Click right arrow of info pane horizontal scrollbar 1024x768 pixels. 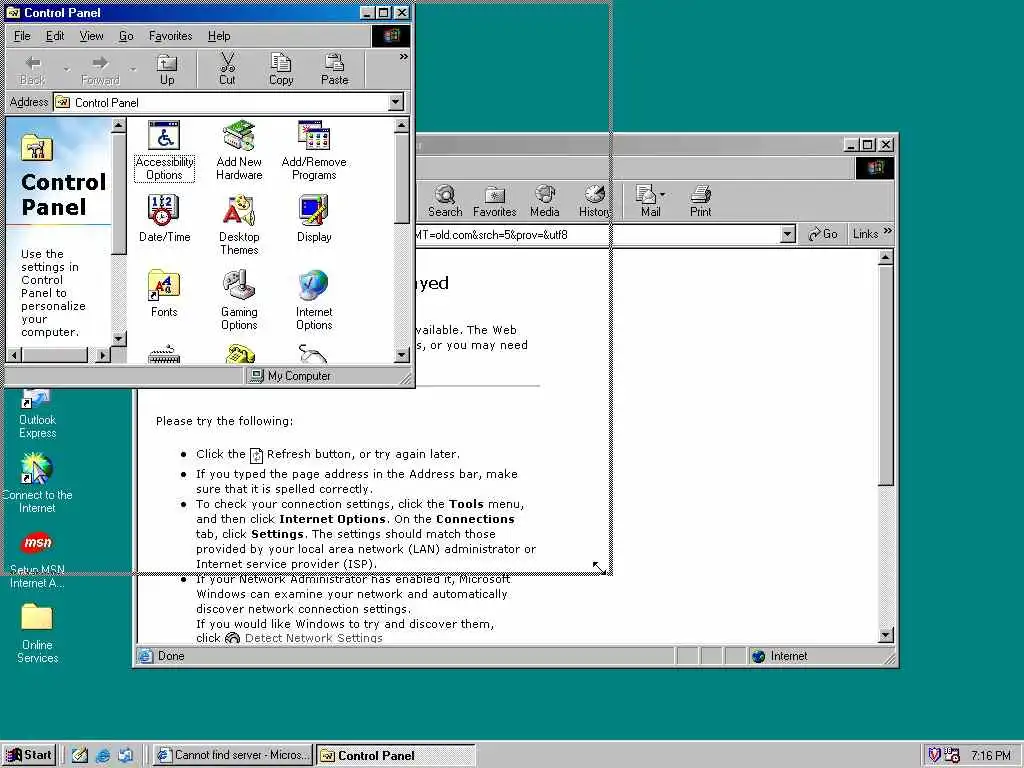click(103, 355)
